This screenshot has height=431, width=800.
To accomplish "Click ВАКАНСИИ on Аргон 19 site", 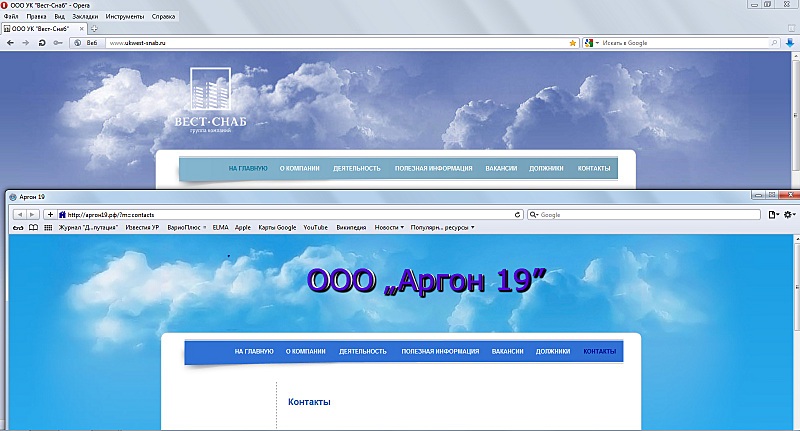I will 508,351.
